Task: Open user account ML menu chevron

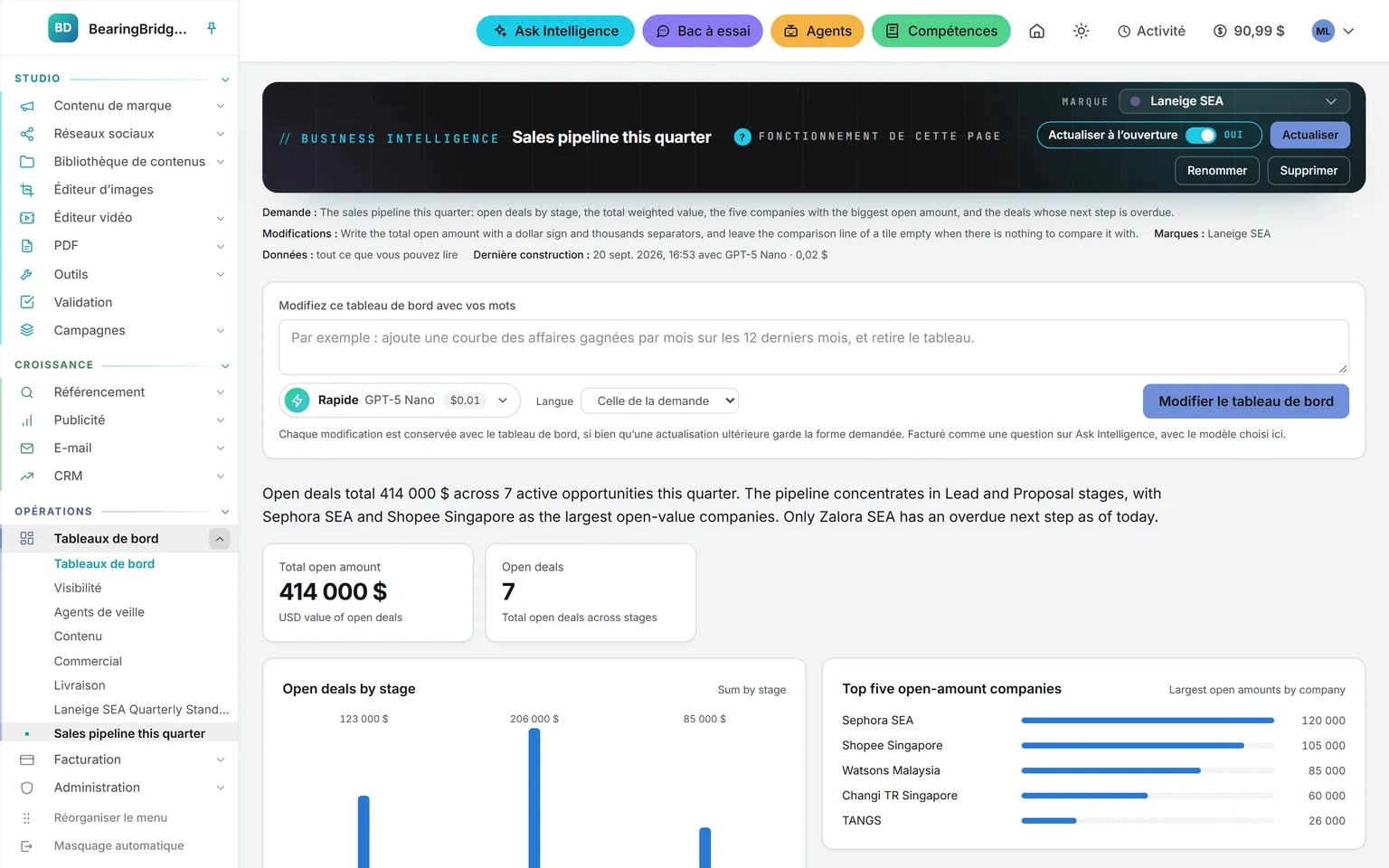Action: [1348, 31]
